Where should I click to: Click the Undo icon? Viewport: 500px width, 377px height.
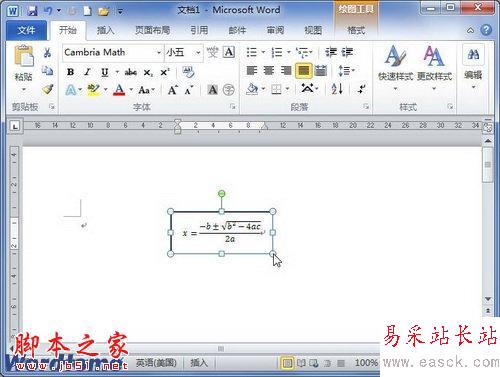pyautogui.click(x=48, y=11)
